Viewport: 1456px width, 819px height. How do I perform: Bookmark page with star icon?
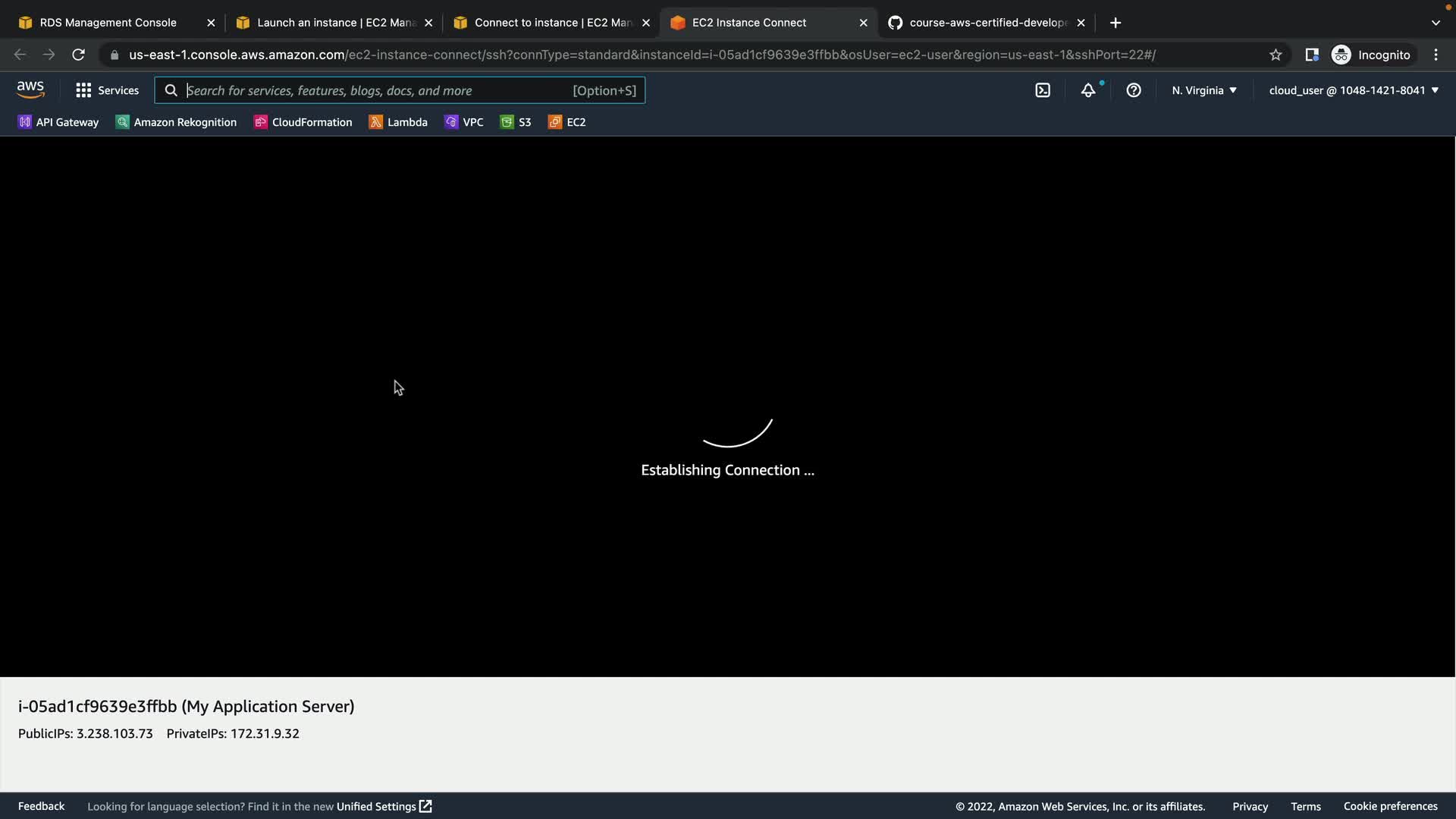(1276, 55)
